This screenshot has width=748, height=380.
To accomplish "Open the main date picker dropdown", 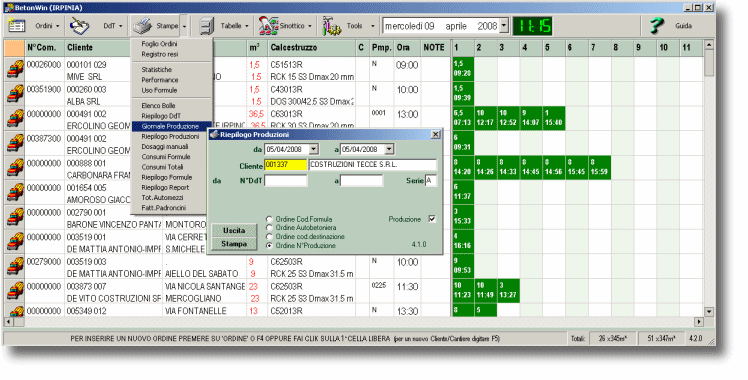I will [x=504, y=26].
